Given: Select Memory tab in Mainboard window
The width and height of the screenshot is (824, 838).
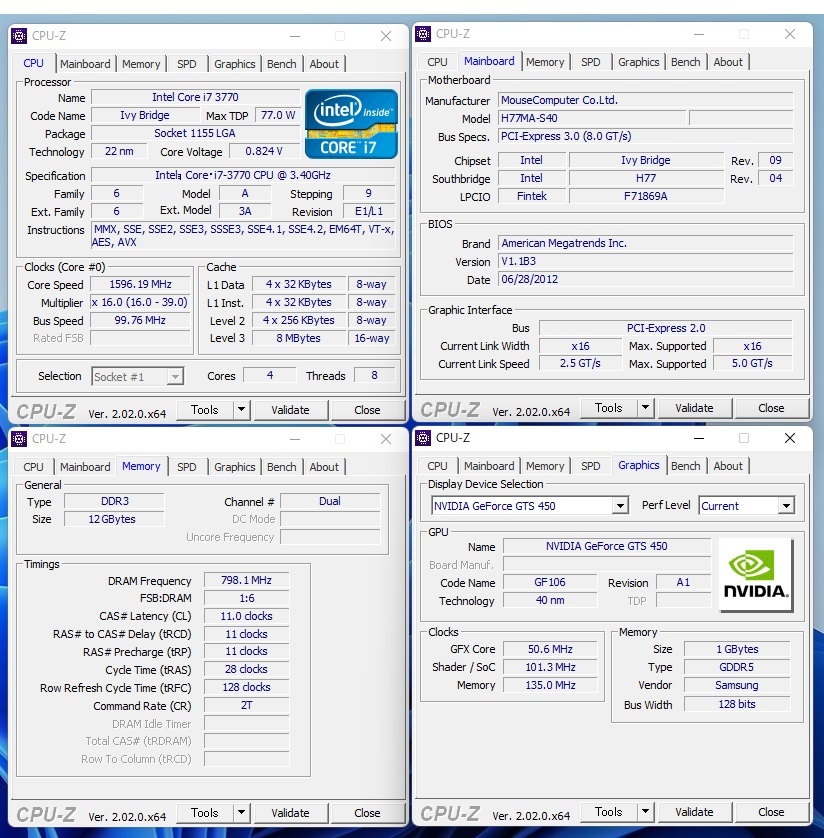Looking at the screenshot, I should coord(545,61).
